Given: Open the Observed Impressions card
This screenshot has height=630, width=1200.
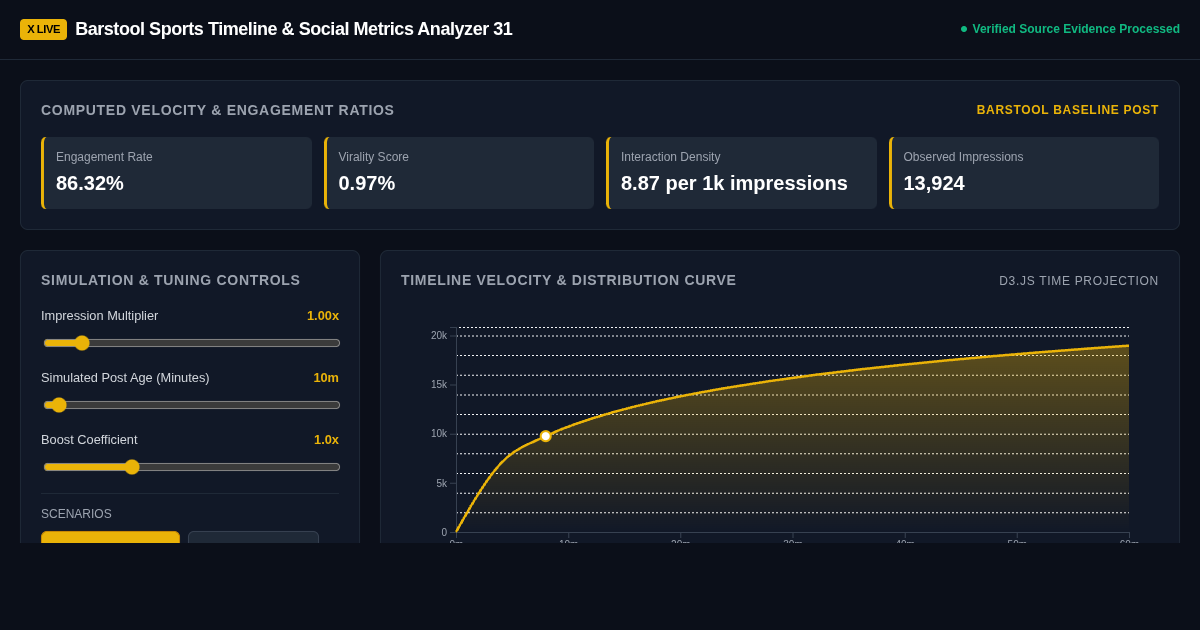Looking at the screenshot, I should point(1024,173).
